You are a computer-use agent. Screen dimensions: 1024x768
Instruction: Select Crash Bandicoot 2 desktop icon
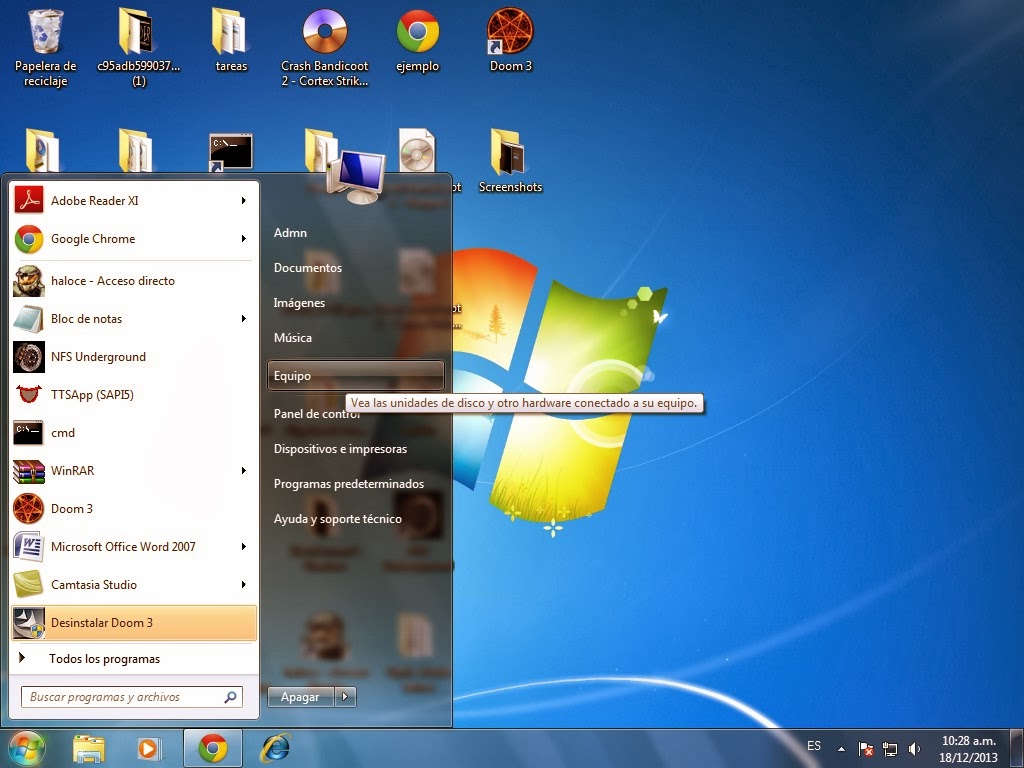(x=325, y=48)
